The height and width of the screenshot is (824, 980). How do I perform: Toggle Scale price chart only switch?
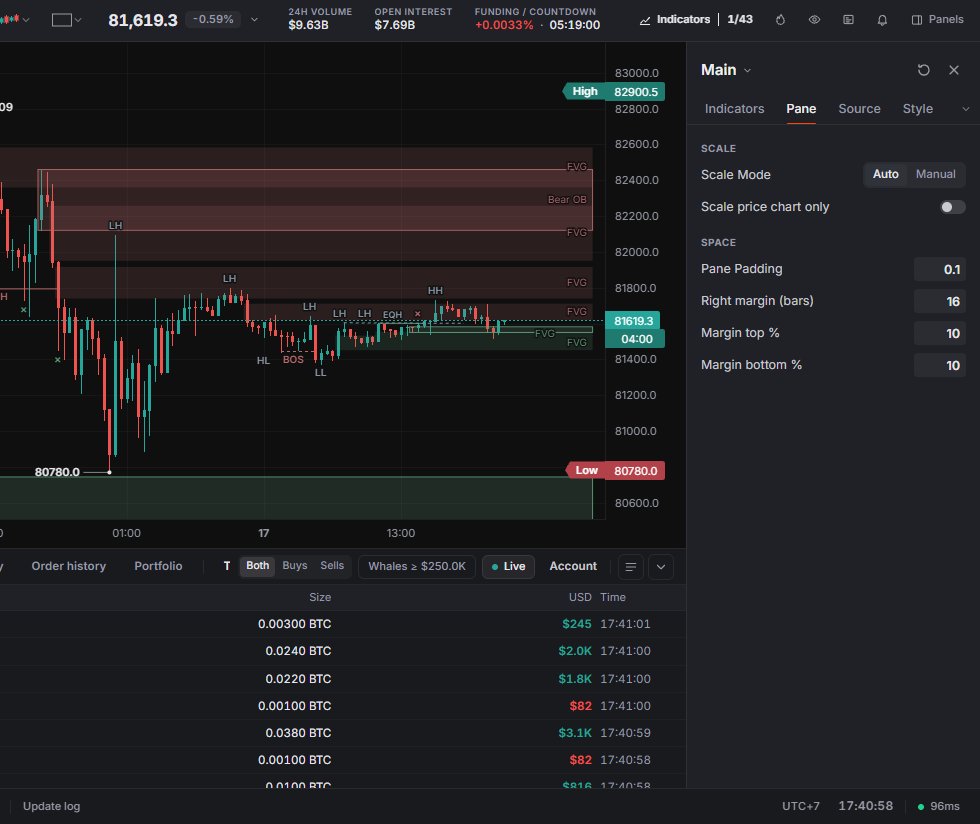pyautogui.click(x=952, y=207)
